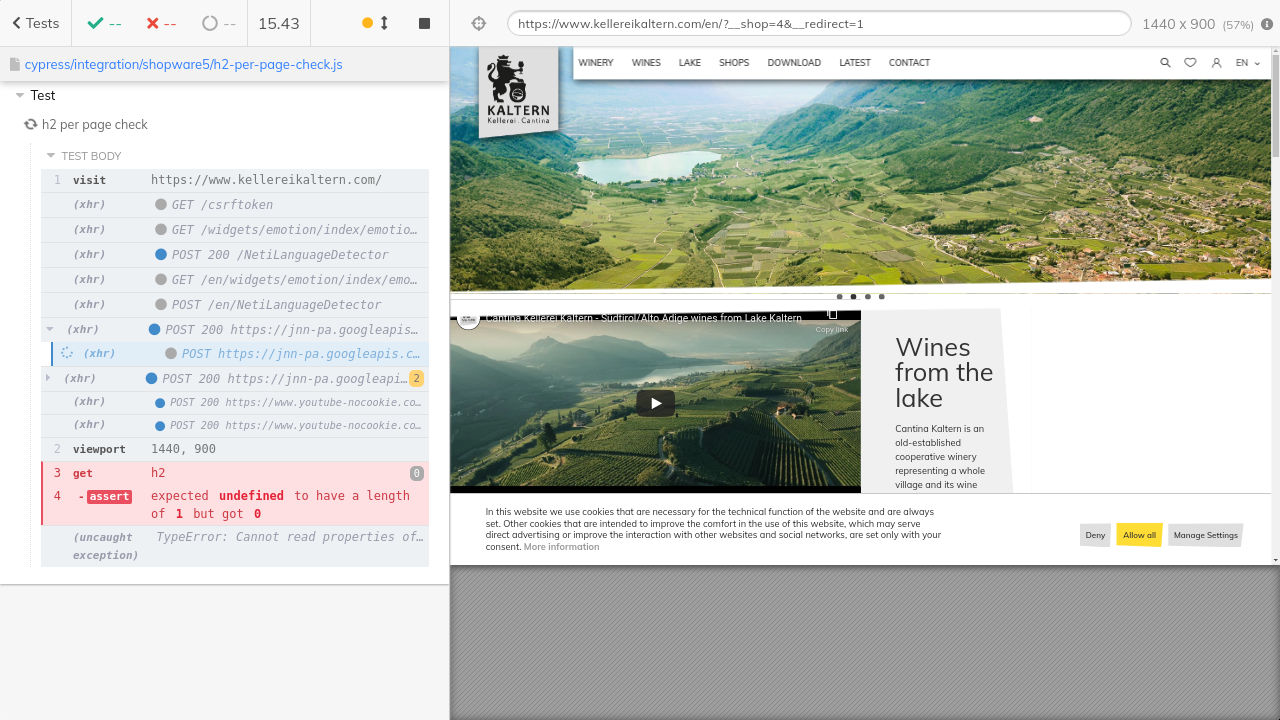Click the URL address field in preview
1280x720 pixels.
click(x=818, y=23)
